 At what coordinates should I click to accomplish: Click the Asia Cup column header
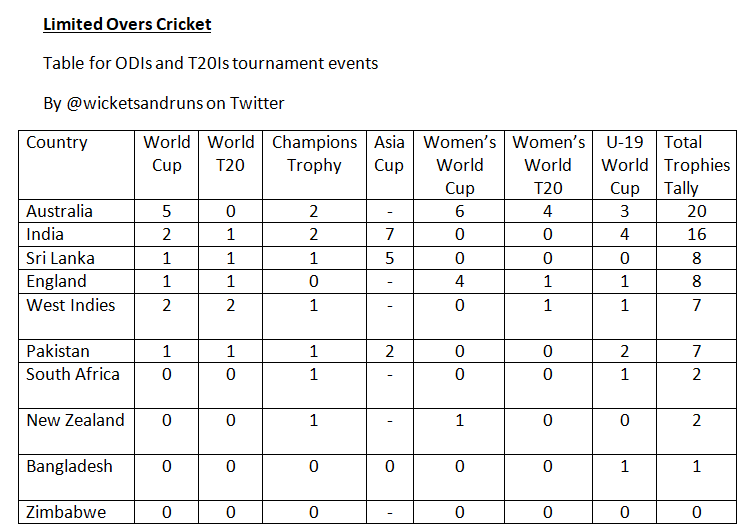pyautogui.click(x=389, y=154)
